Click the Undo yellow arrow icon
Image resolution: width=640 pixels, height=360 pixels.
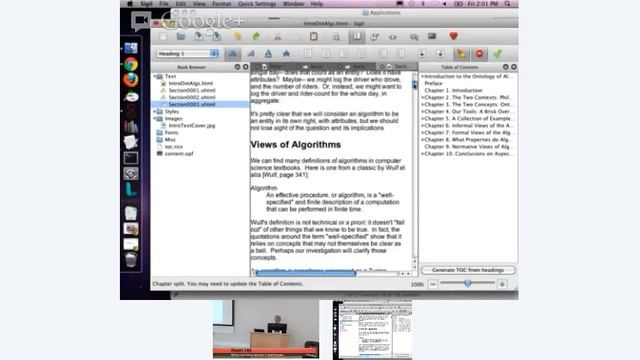coord(237,36)
